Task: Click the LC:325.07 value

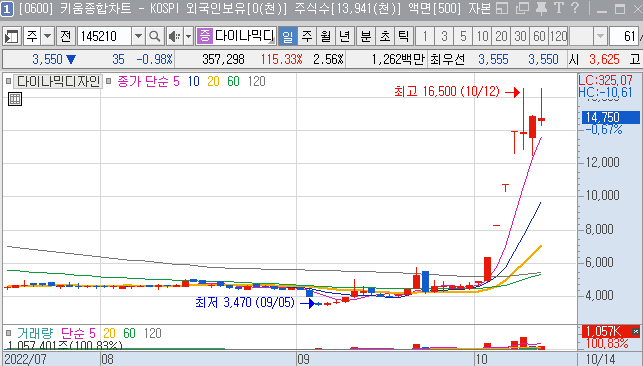Action: click(x=606, y=80)
